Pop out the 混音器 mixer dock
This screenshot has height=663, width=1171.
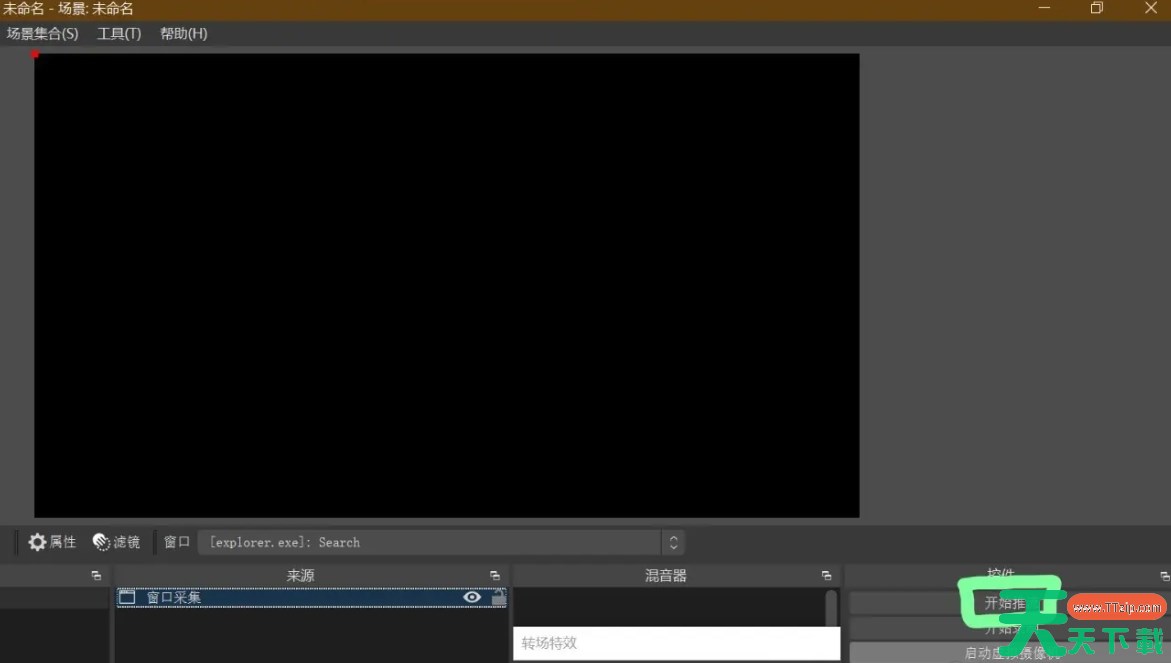click(826, 576)
